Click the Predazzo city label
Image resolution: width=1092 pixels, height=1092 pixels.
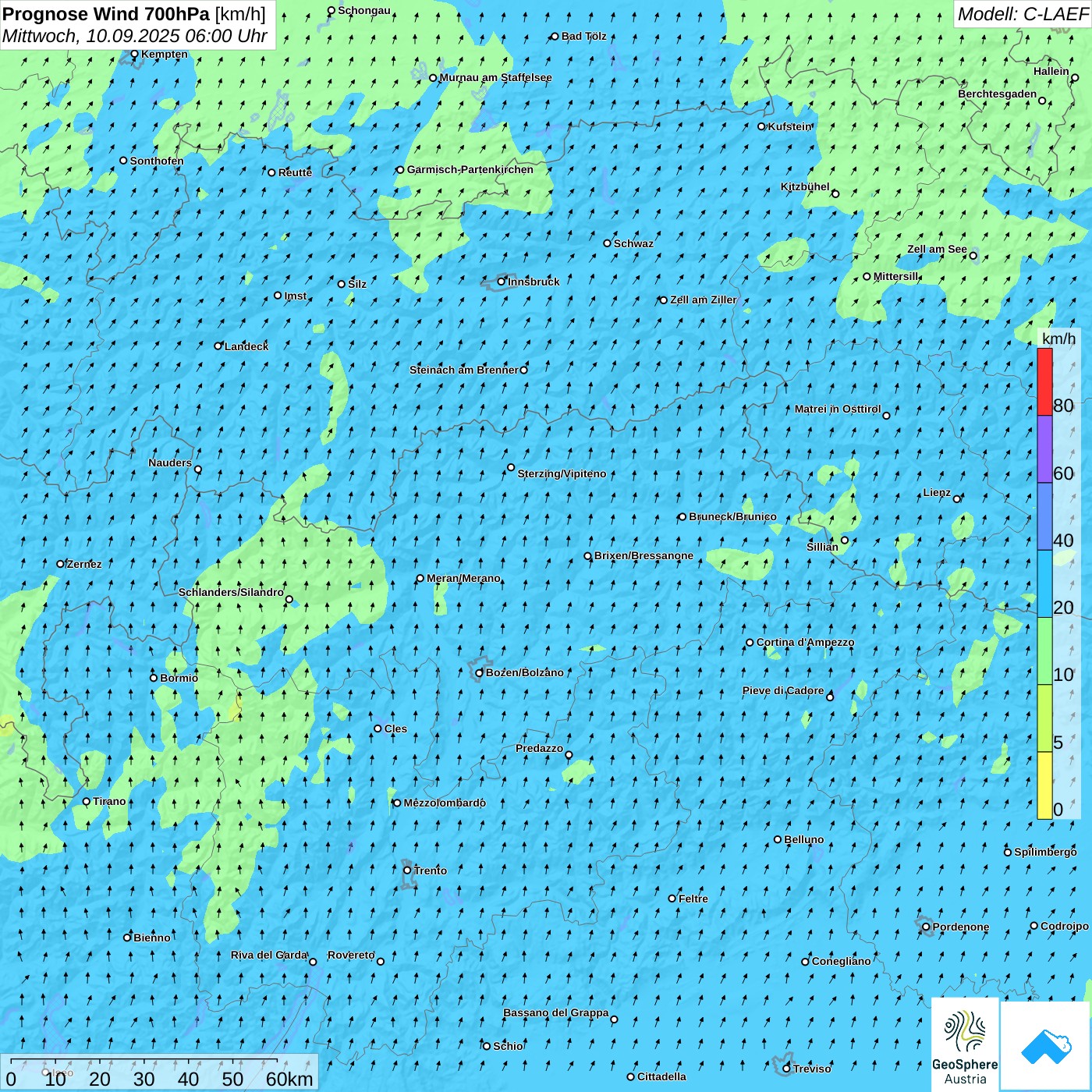539,748
